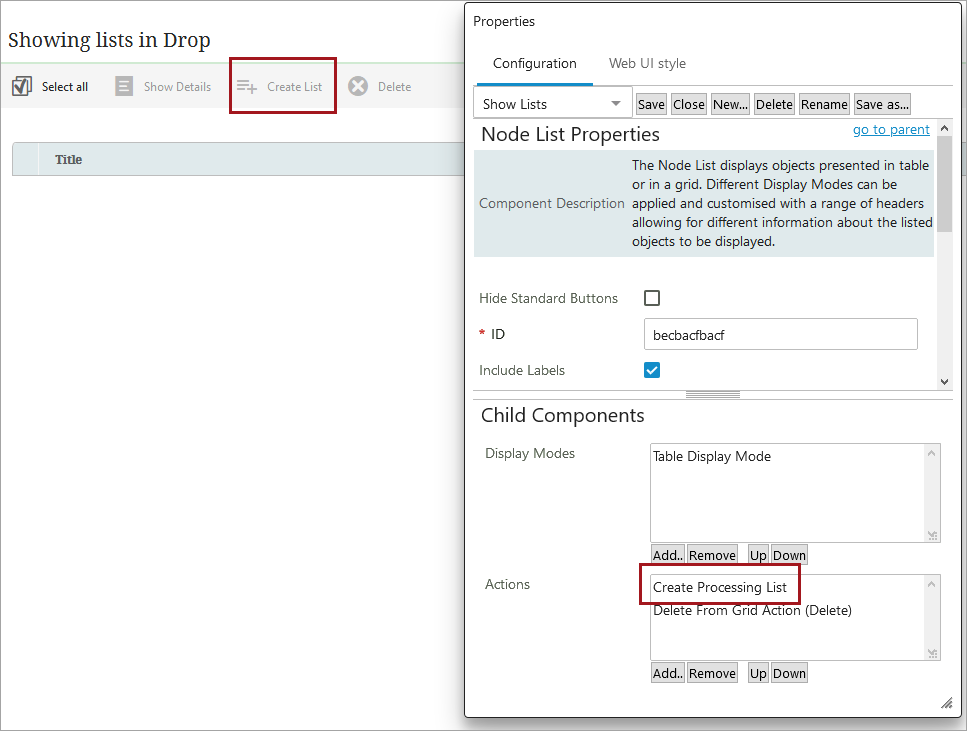Click New... button in Properties toolbar
Screen dimensions: 967x731
(x=730, y=104)
